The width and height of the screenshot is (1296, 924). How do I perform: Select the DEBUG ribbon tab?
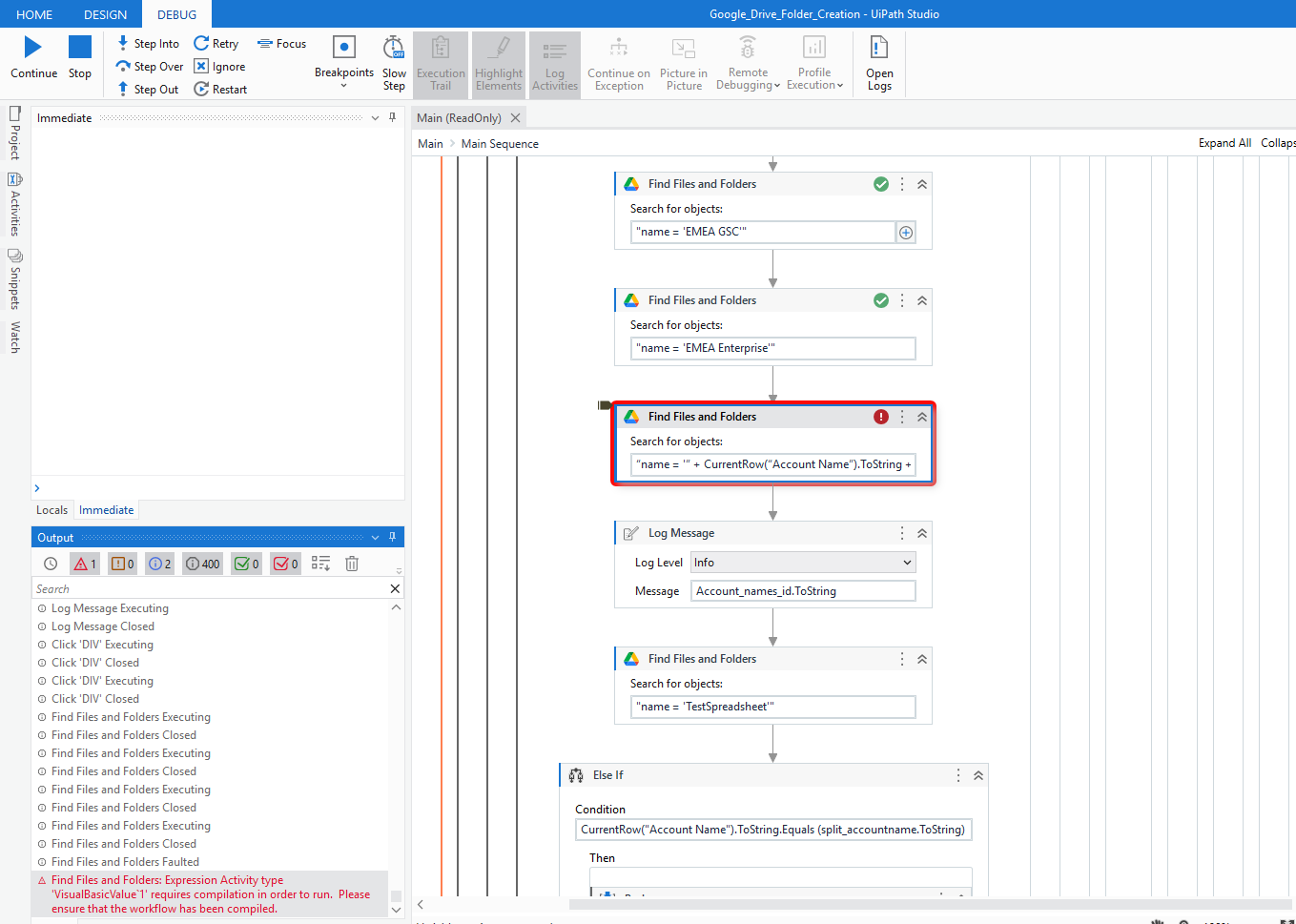tap(176, 14)
